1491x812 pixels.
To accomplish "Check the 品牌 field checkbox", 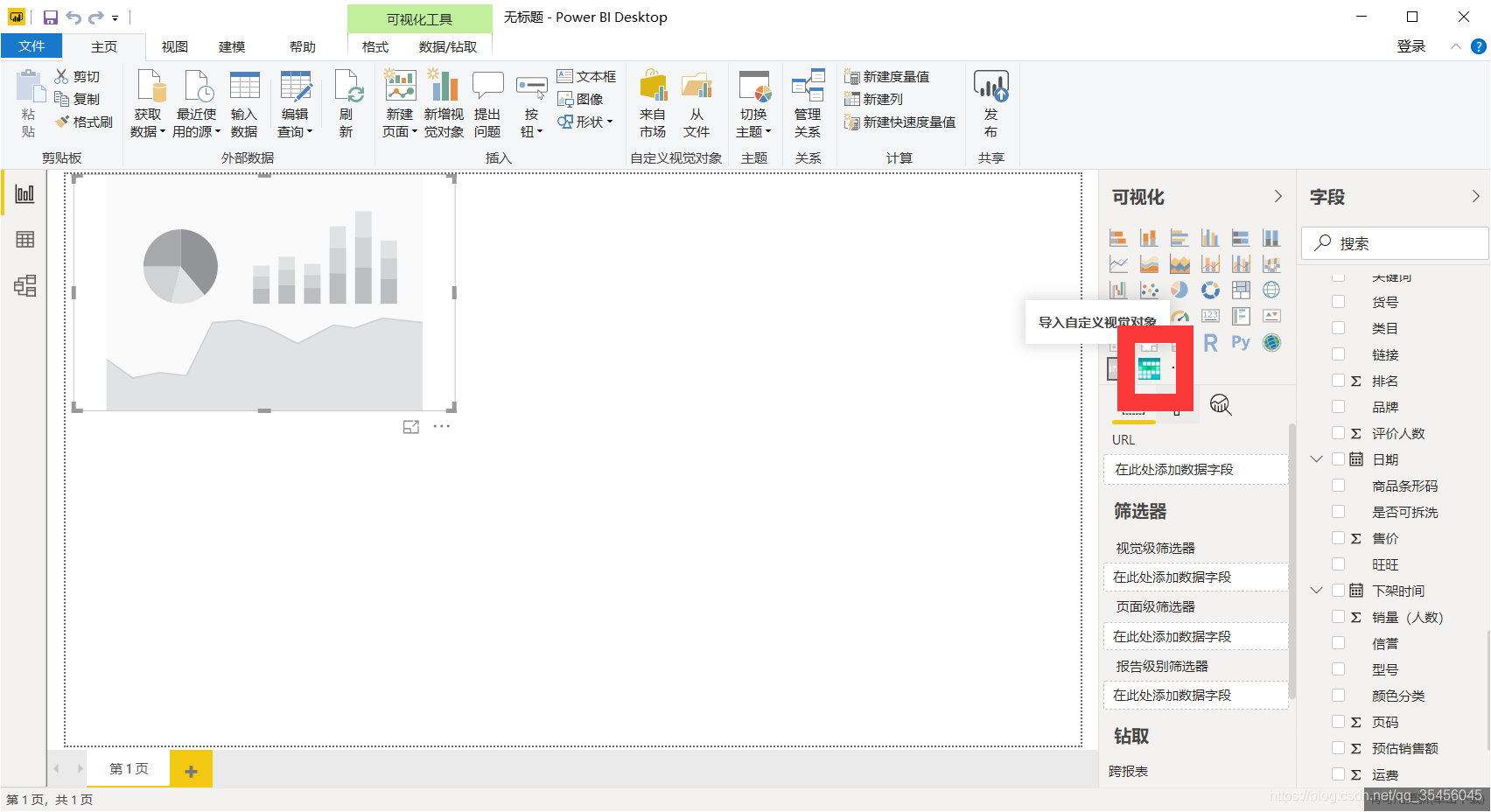I will click(x=1338, y=407).
